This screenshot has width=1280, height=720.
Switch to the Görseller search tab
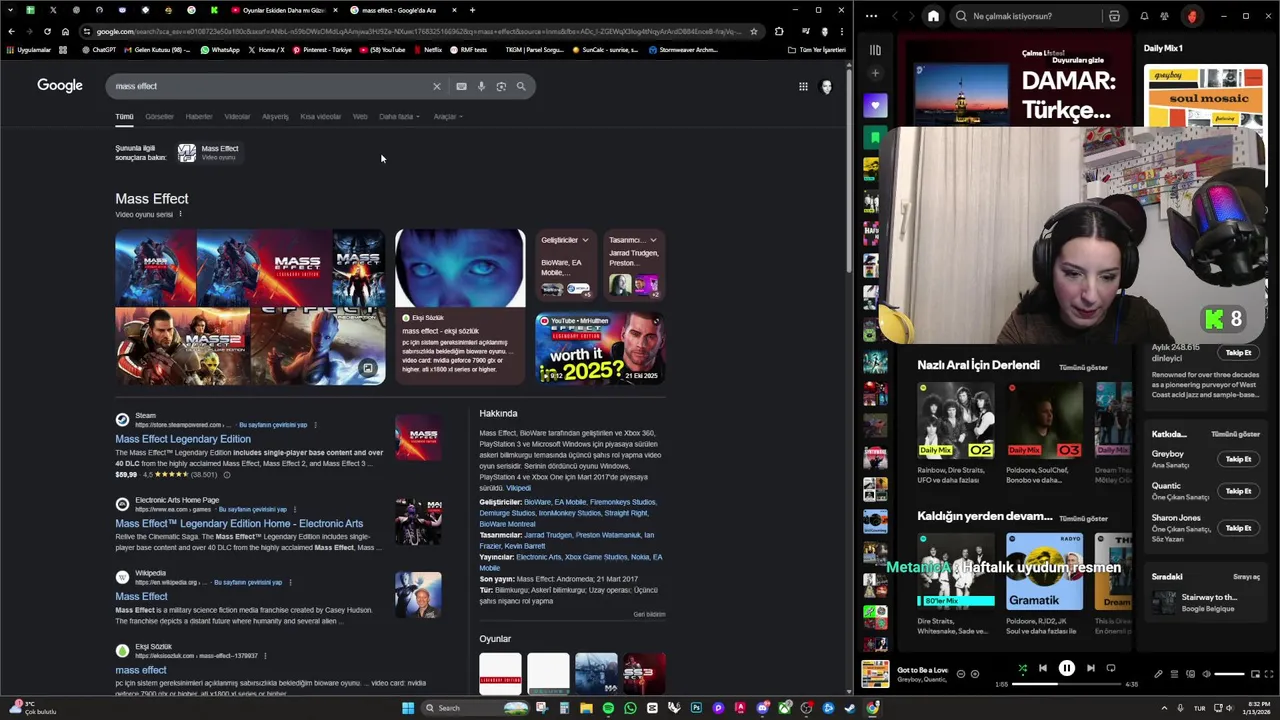159,117
